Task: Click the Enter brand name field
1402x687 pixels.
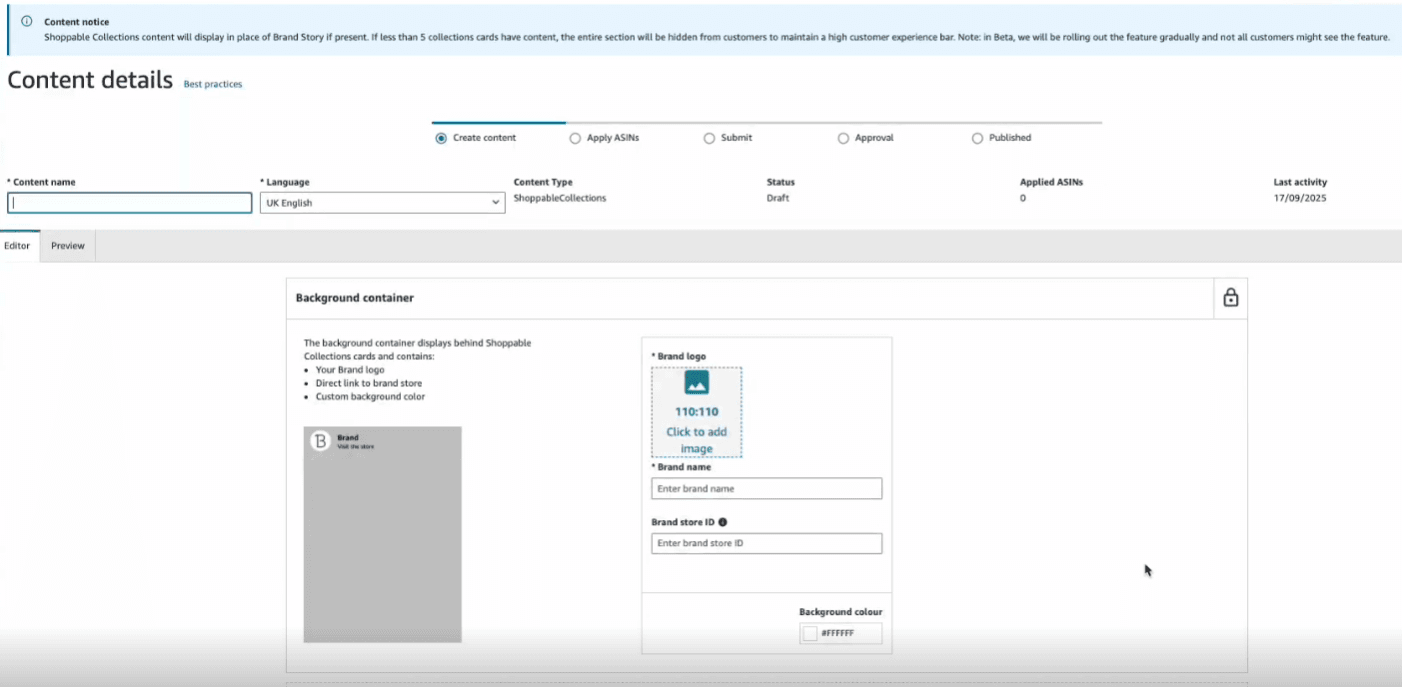Action: [766, 489]
